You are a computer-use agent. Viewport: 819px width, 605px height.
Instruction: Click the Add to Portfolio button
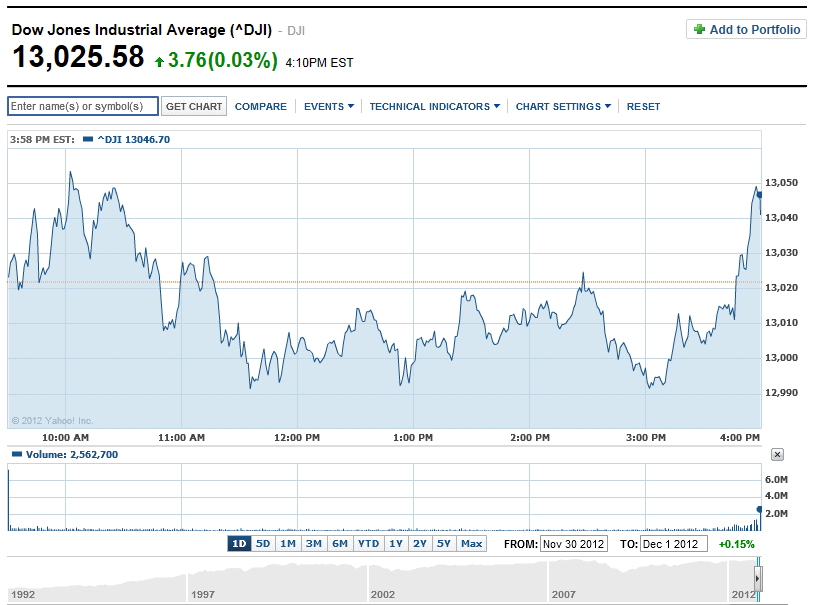click(746, 30)
